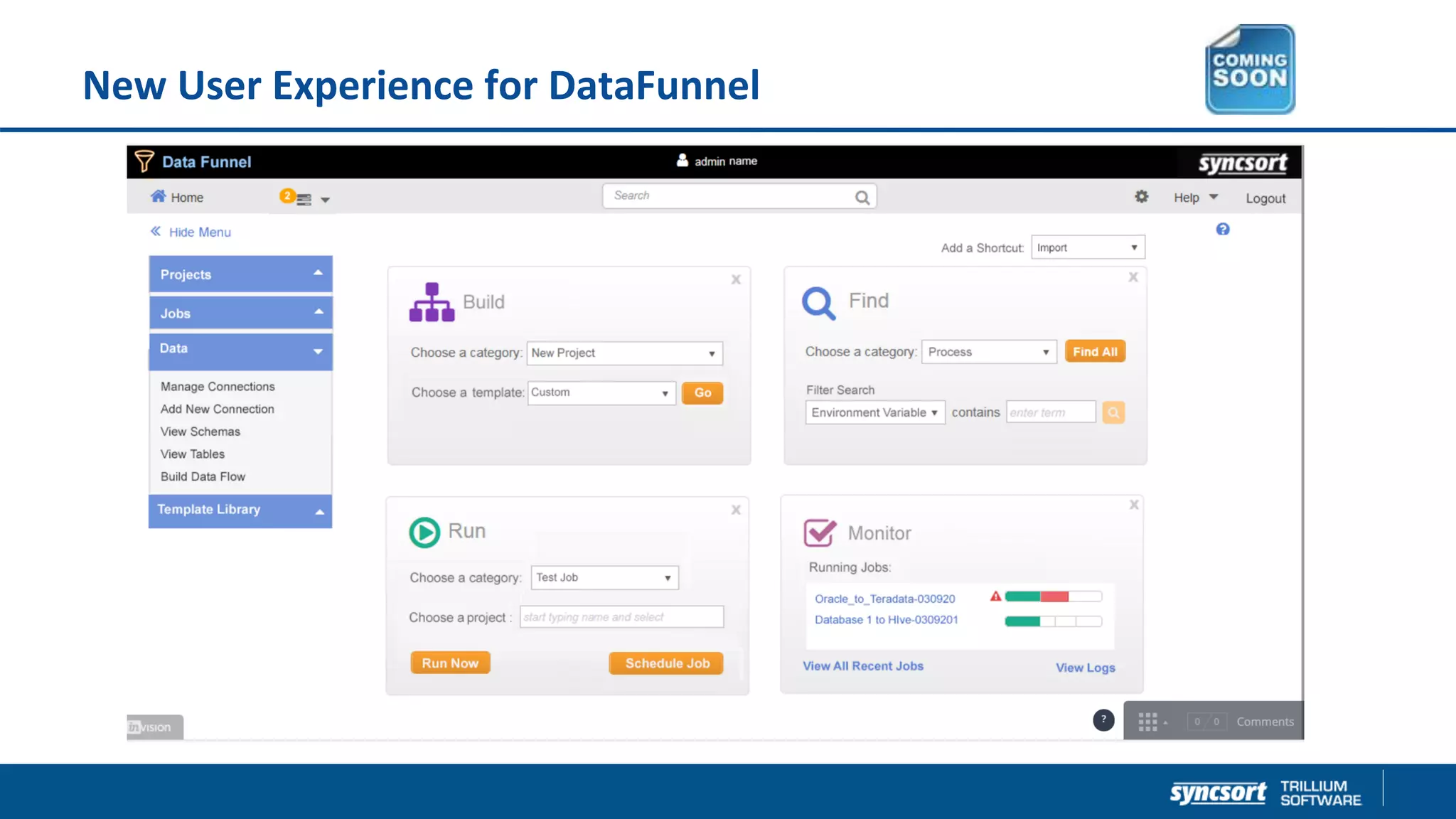Select Build Data Flow entry
This screenshot has height=819, width=1456.
203,476
